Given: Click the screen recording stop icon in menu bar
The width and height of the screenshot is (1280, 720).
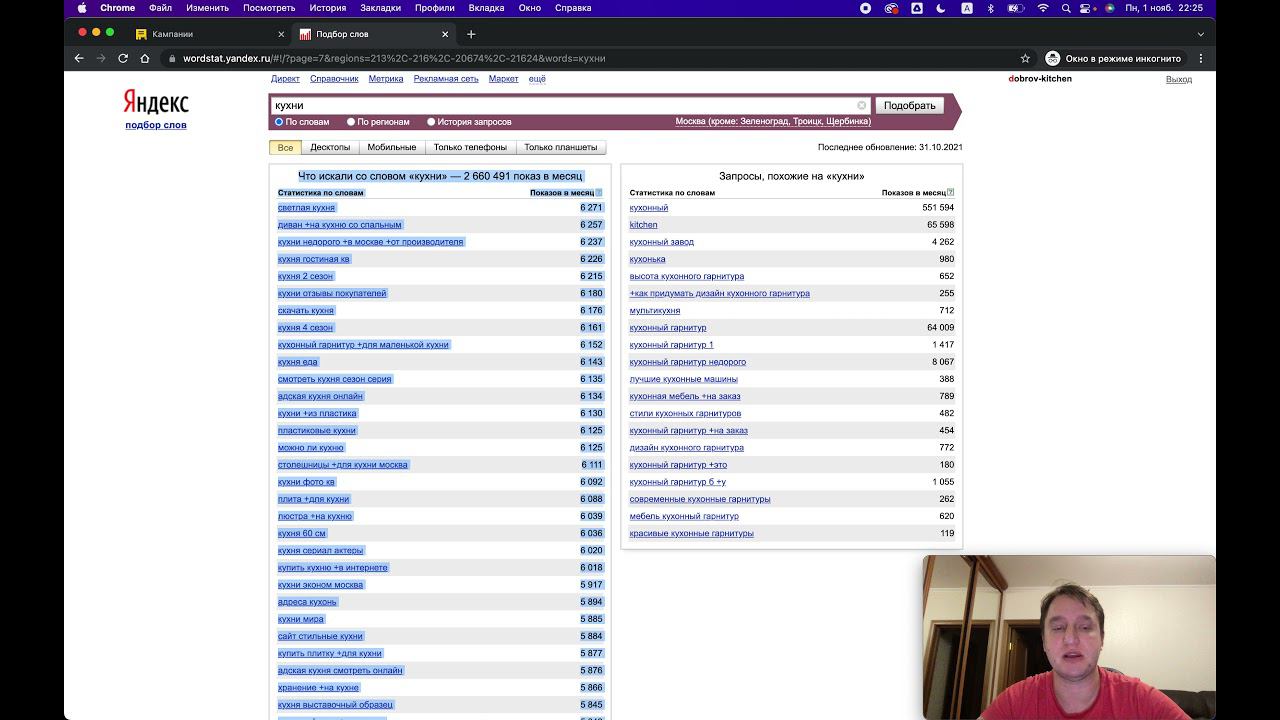Looking at the screenshot, I should pos(866,8).
